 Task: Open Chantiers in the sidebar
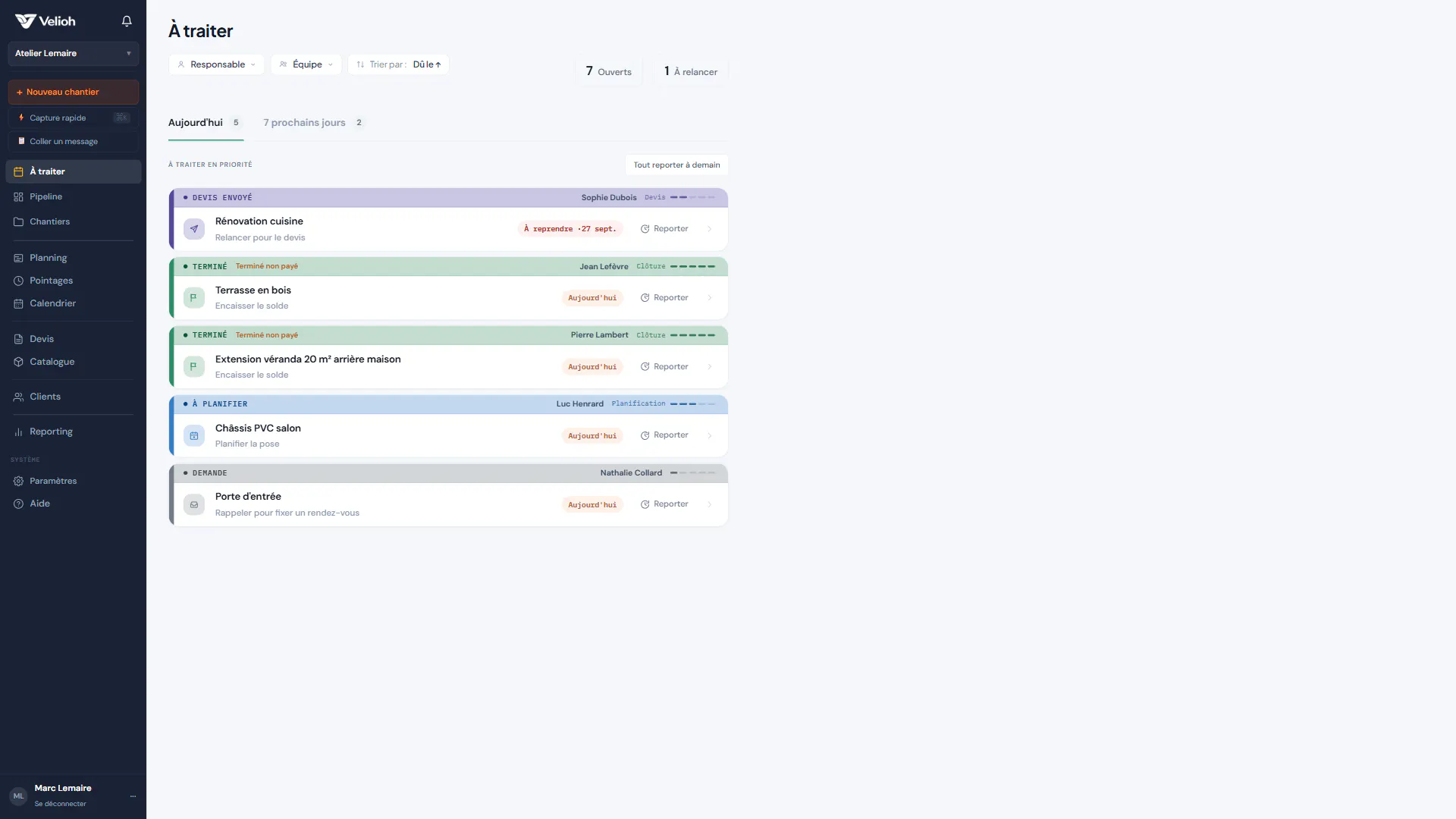[73, 221]
